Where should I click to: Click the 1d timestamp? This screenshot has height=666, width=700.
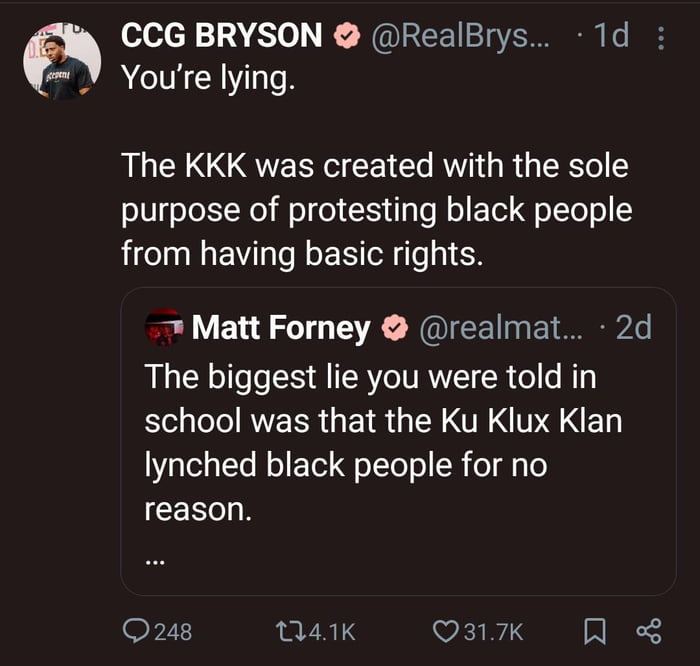click(611, 37)
